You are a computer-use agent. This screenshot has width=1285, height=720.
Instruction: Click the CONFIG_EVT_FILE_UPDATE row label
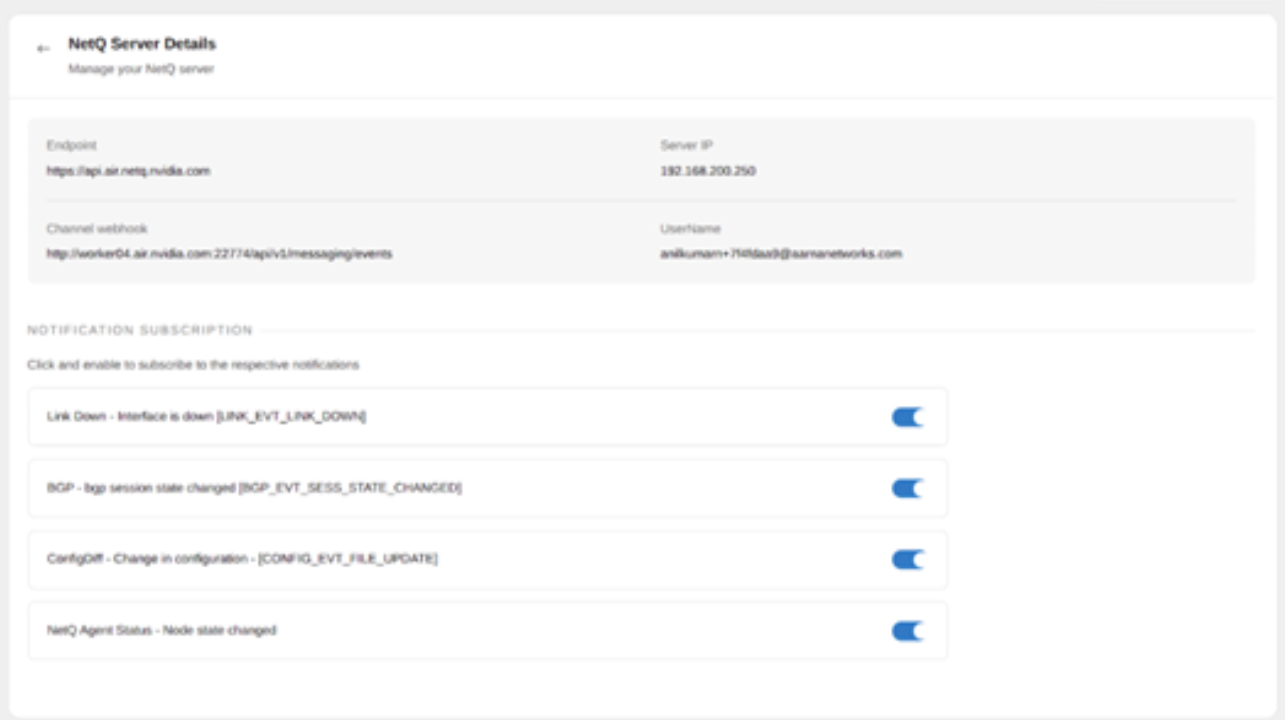[242, 559]
